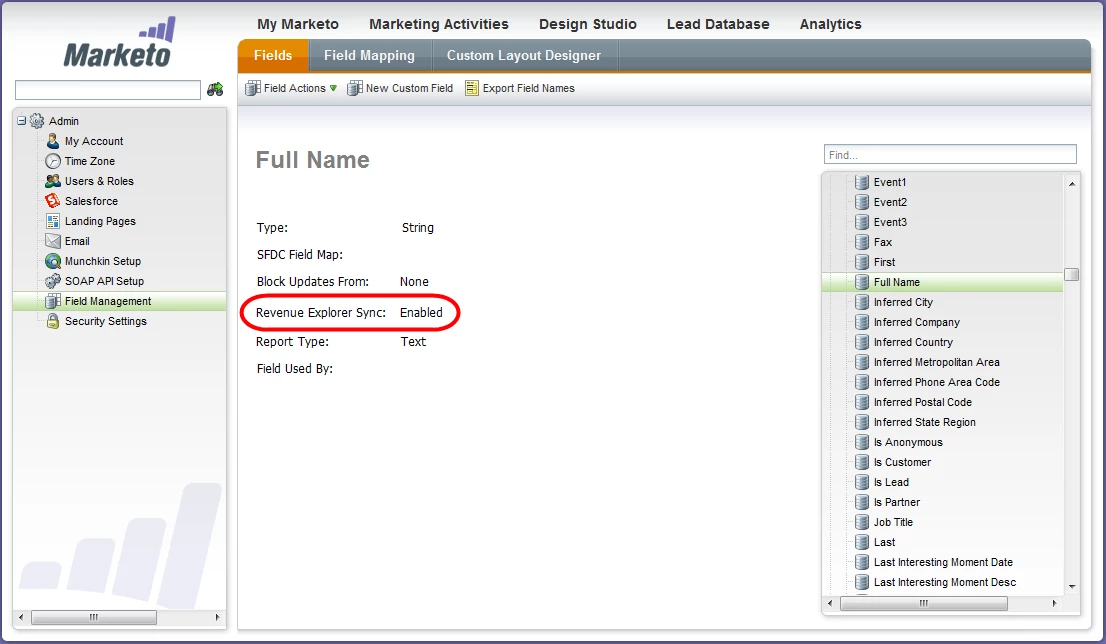
Task: Open the Field Actions dropdown arrow
Action: (x=333, y=88)
